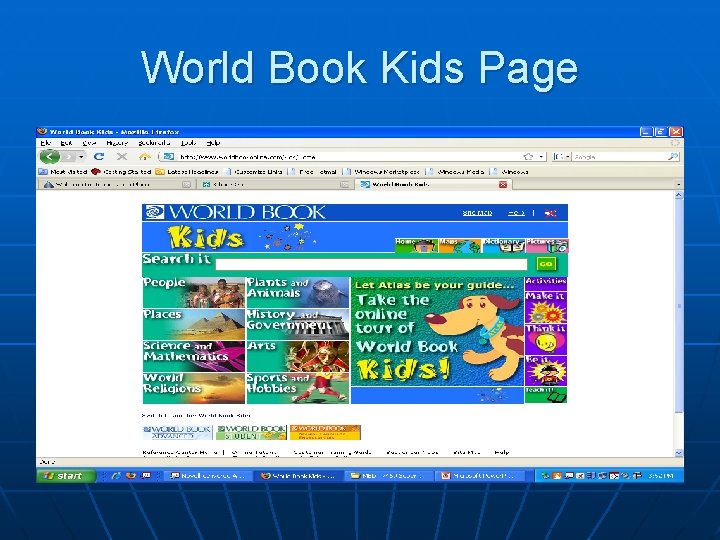This screenshot has height=540, width=720.
Task: Open the Help menu
Action: [214, 143]
